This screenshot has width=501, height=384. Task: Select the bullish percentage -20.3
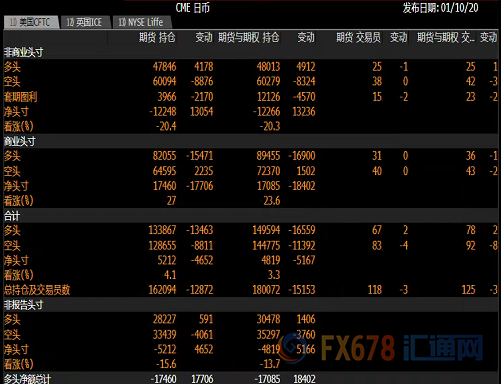click(x=270, y=126)
